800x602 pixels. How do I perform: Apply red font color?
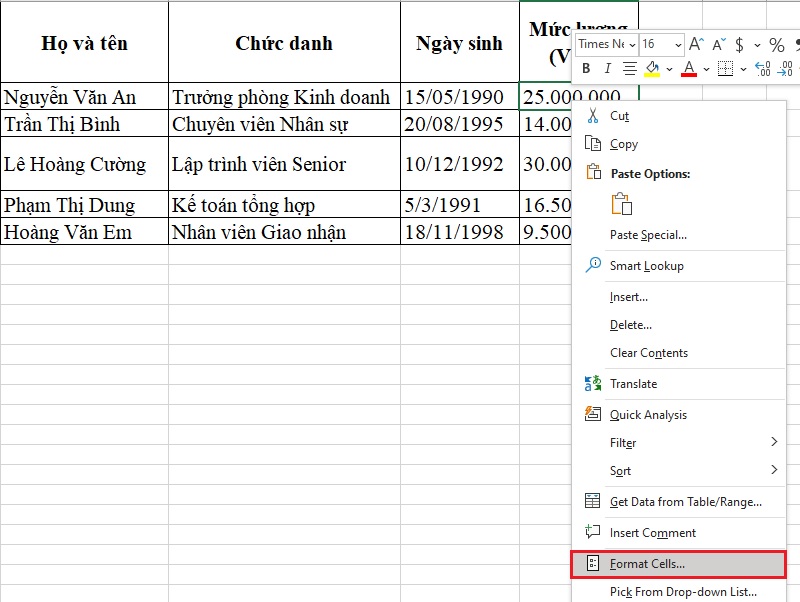coord(689,68)
